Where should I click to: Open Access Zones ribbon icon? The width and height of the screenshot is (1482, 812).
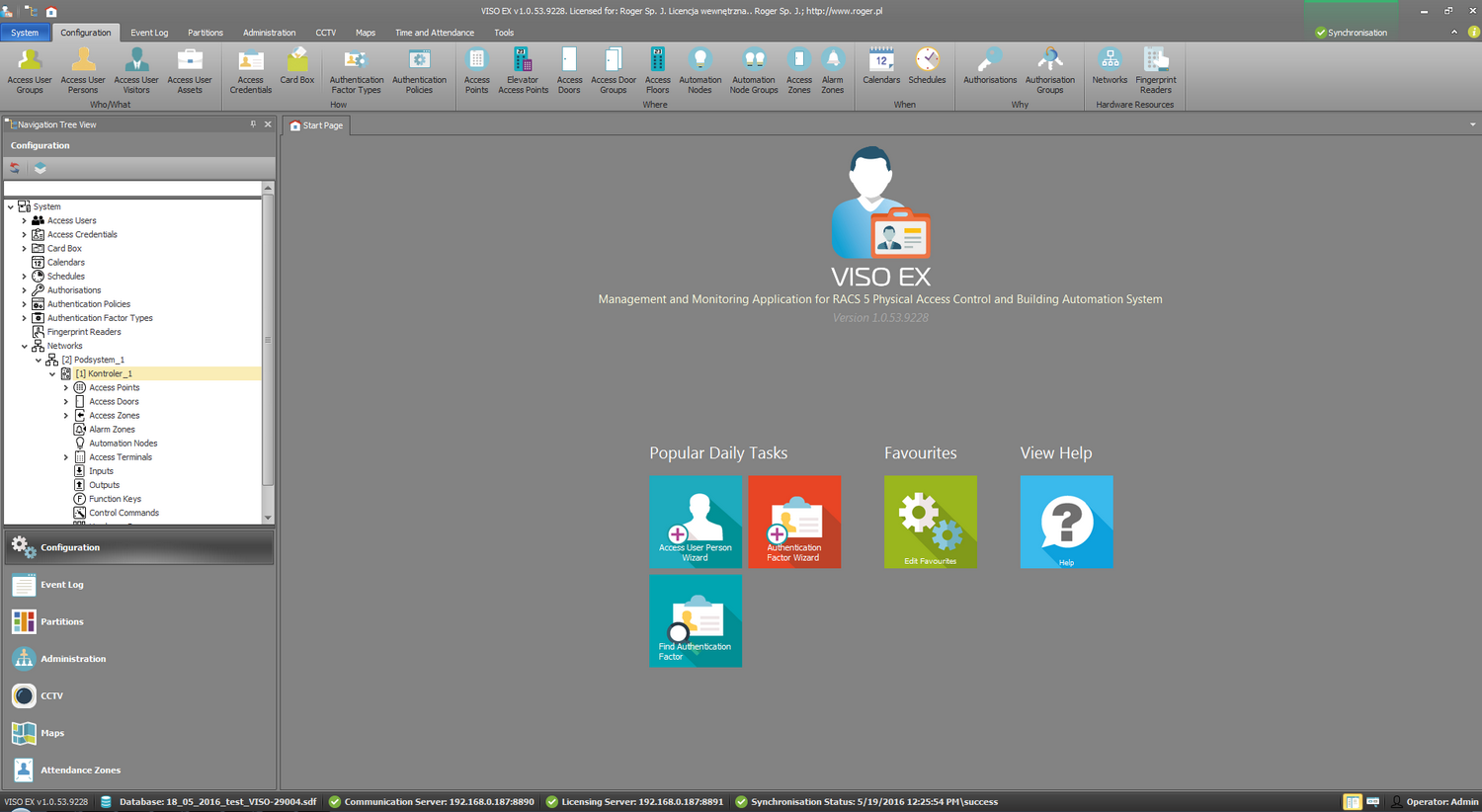[799, 71]
